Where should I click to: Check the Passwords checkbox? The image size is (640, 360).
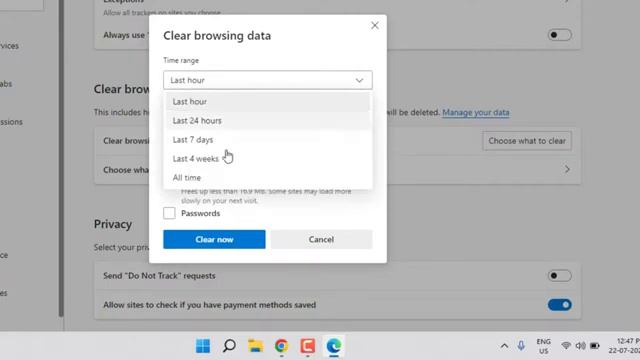169,213
